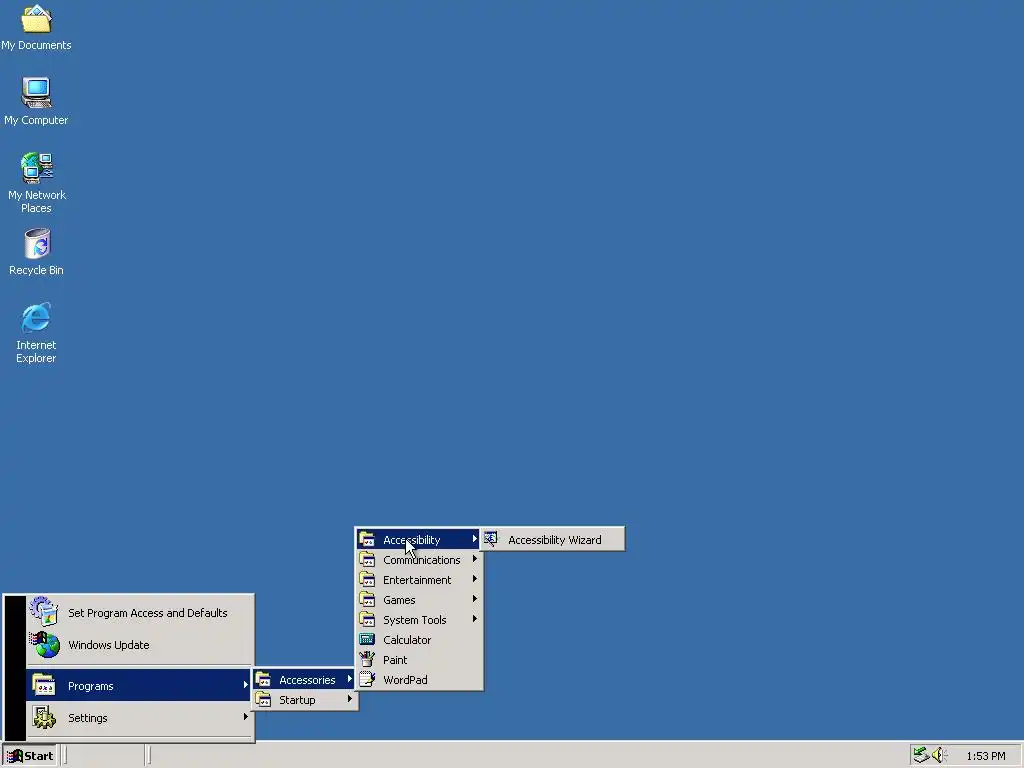Click the Paint brushes icon
The image size is (1024, 768).
click(x=367, y=660)
